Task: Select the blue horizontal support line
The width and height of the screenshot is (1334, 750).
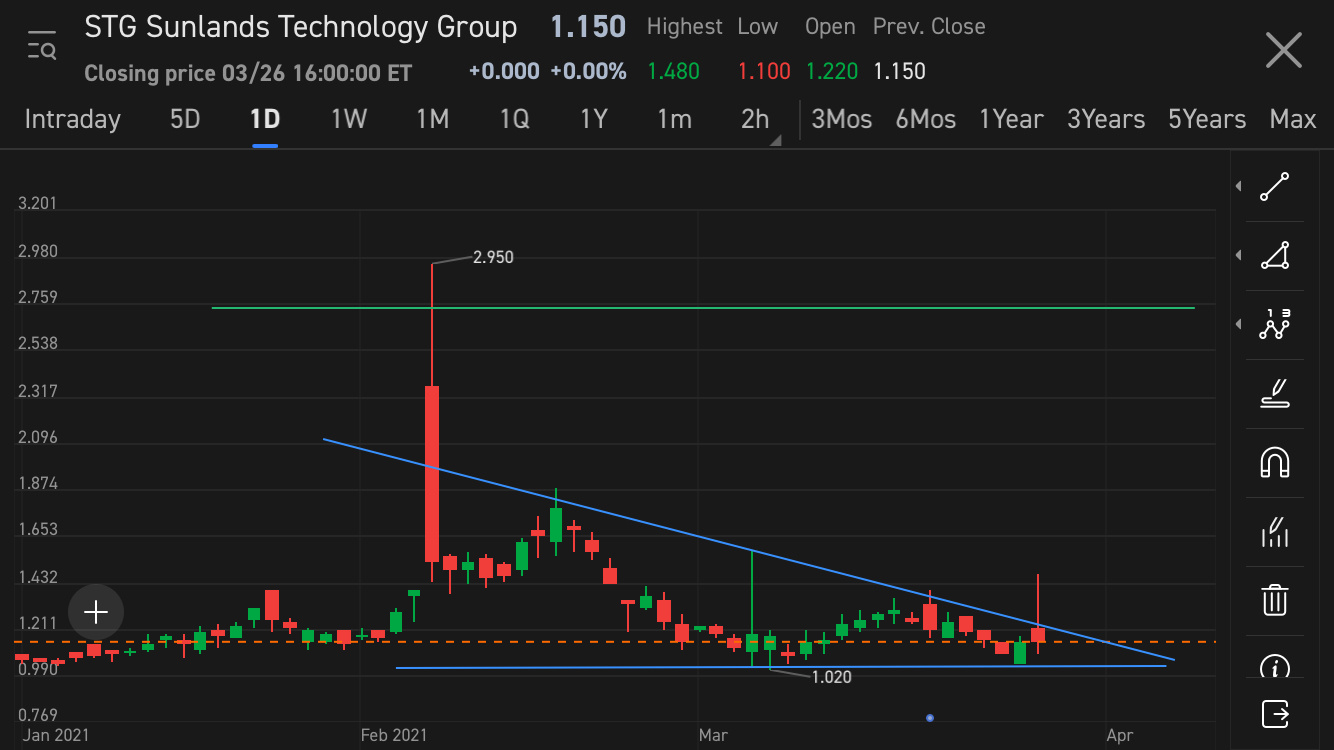Action: tap(782, 667)
